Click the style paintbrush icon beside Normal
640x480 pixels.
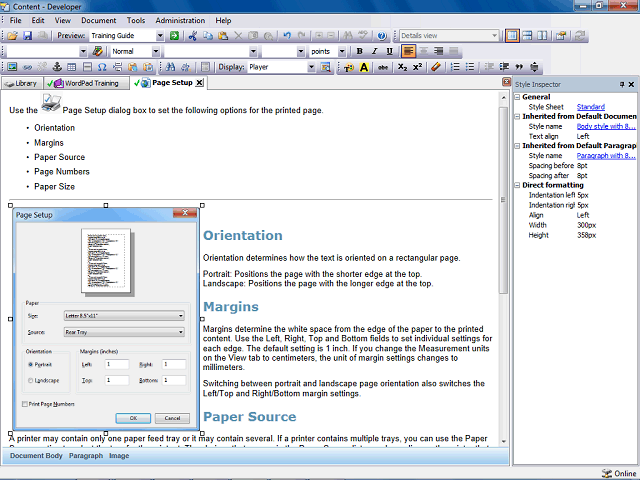(x=97, y=51)
